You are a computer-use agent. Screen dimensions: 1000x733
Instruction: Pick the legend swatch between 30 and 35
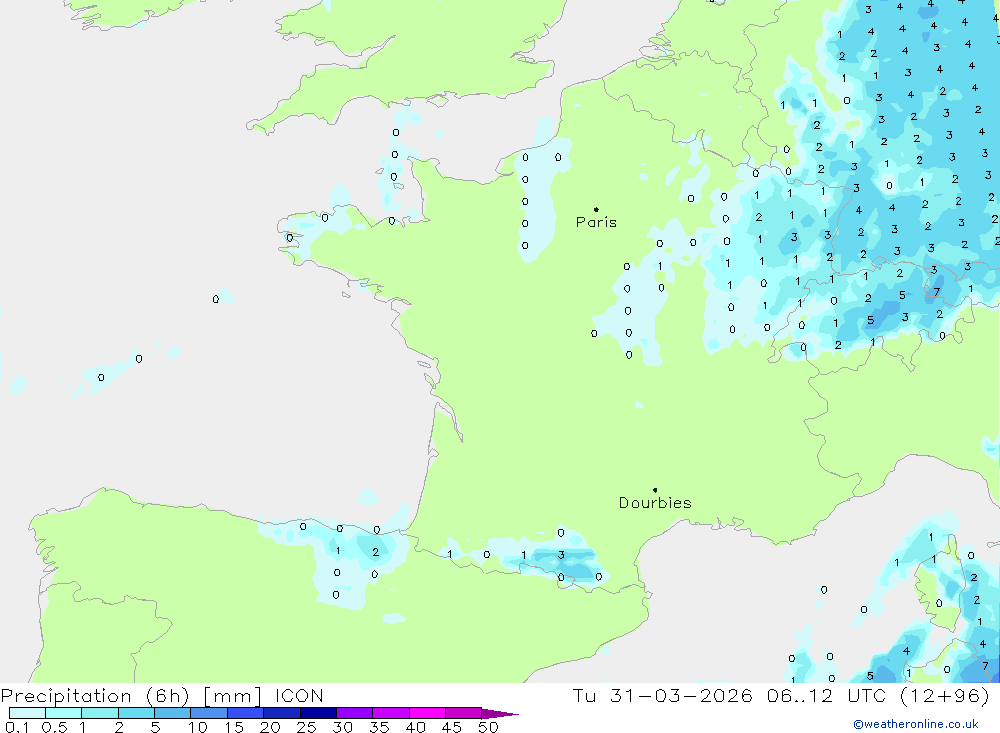[x=355, y=713]
